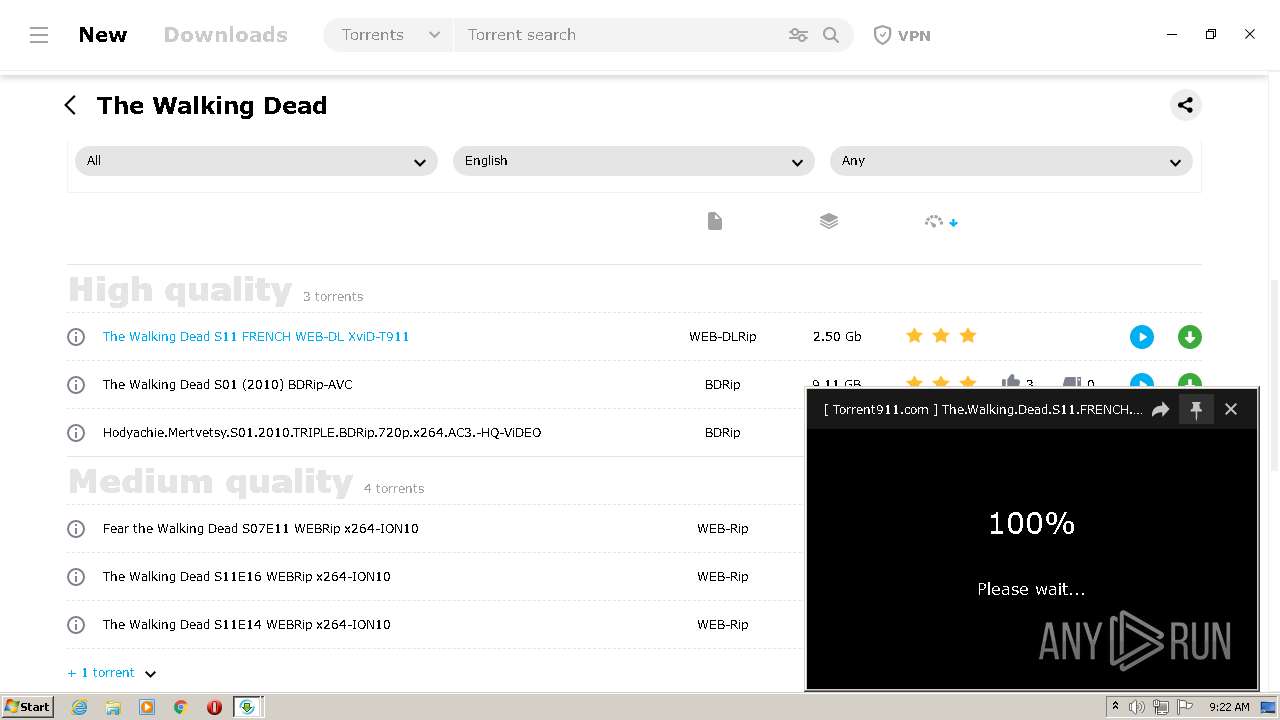1280x720 pixels.
Task: Open the media player taskbar icon
Action: pos(147,707)
